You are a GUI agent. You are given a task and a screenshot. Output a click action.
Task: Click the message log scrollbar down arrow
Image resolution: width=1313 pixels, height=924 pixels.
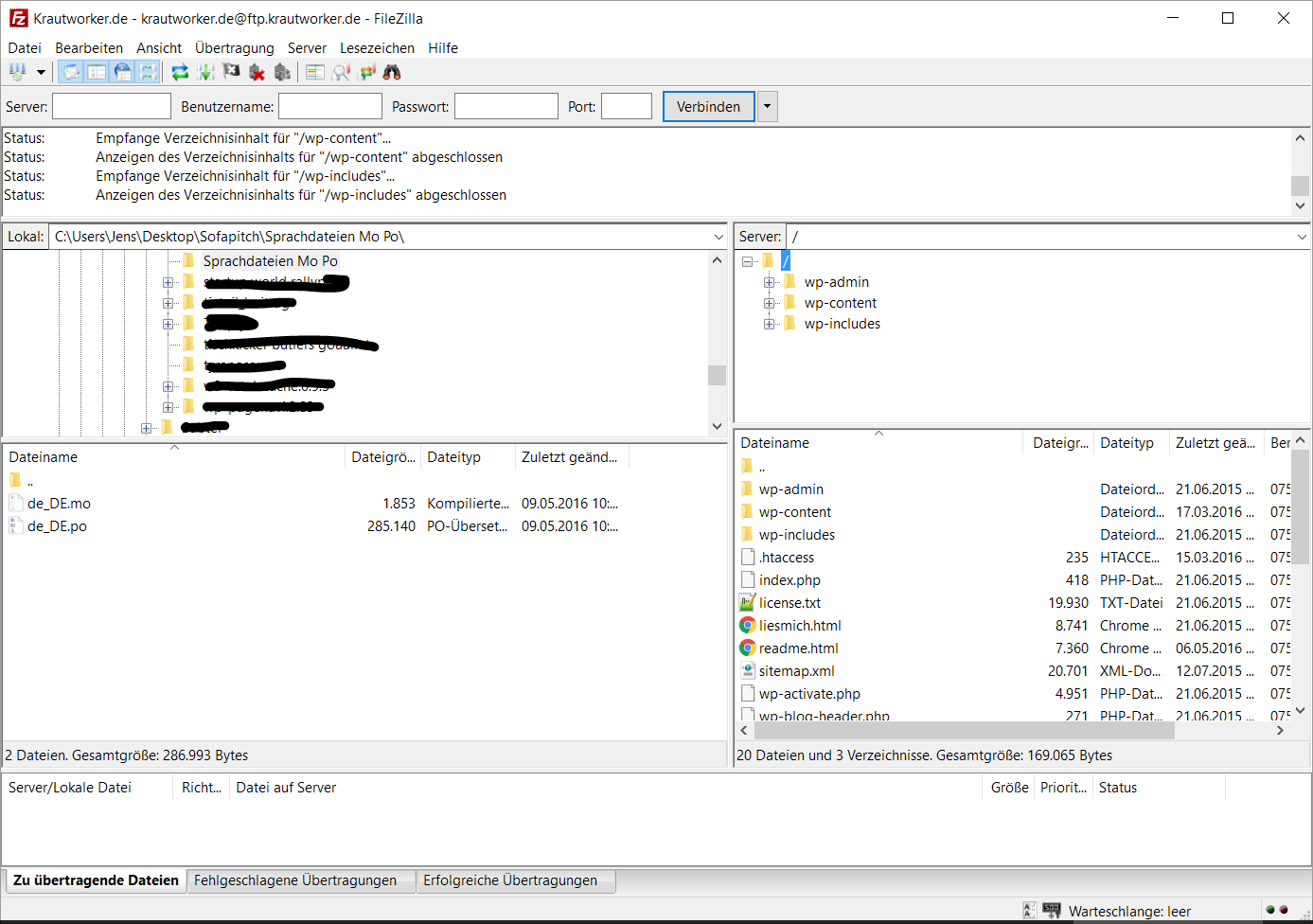[1300, 205]
